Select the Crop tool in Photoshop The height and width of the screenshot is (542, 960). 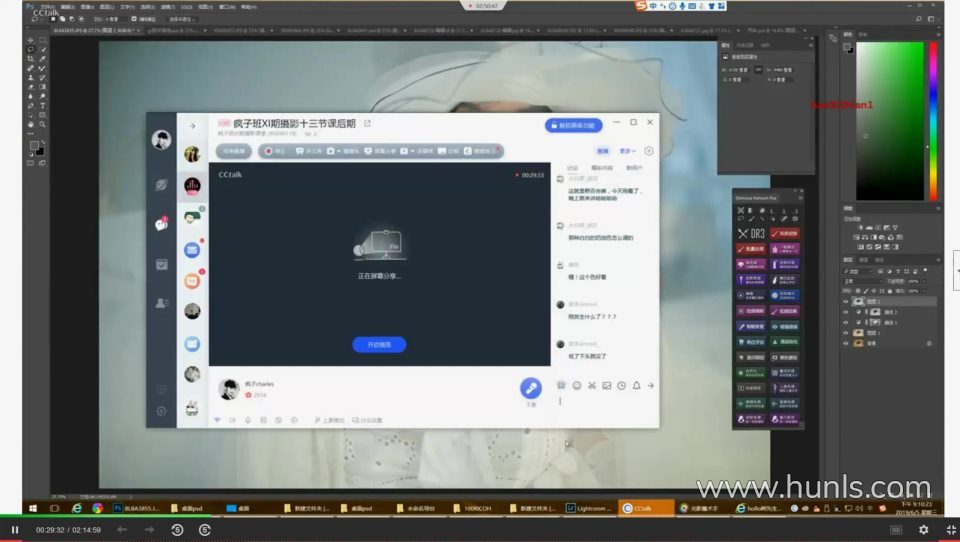[31, 59]
